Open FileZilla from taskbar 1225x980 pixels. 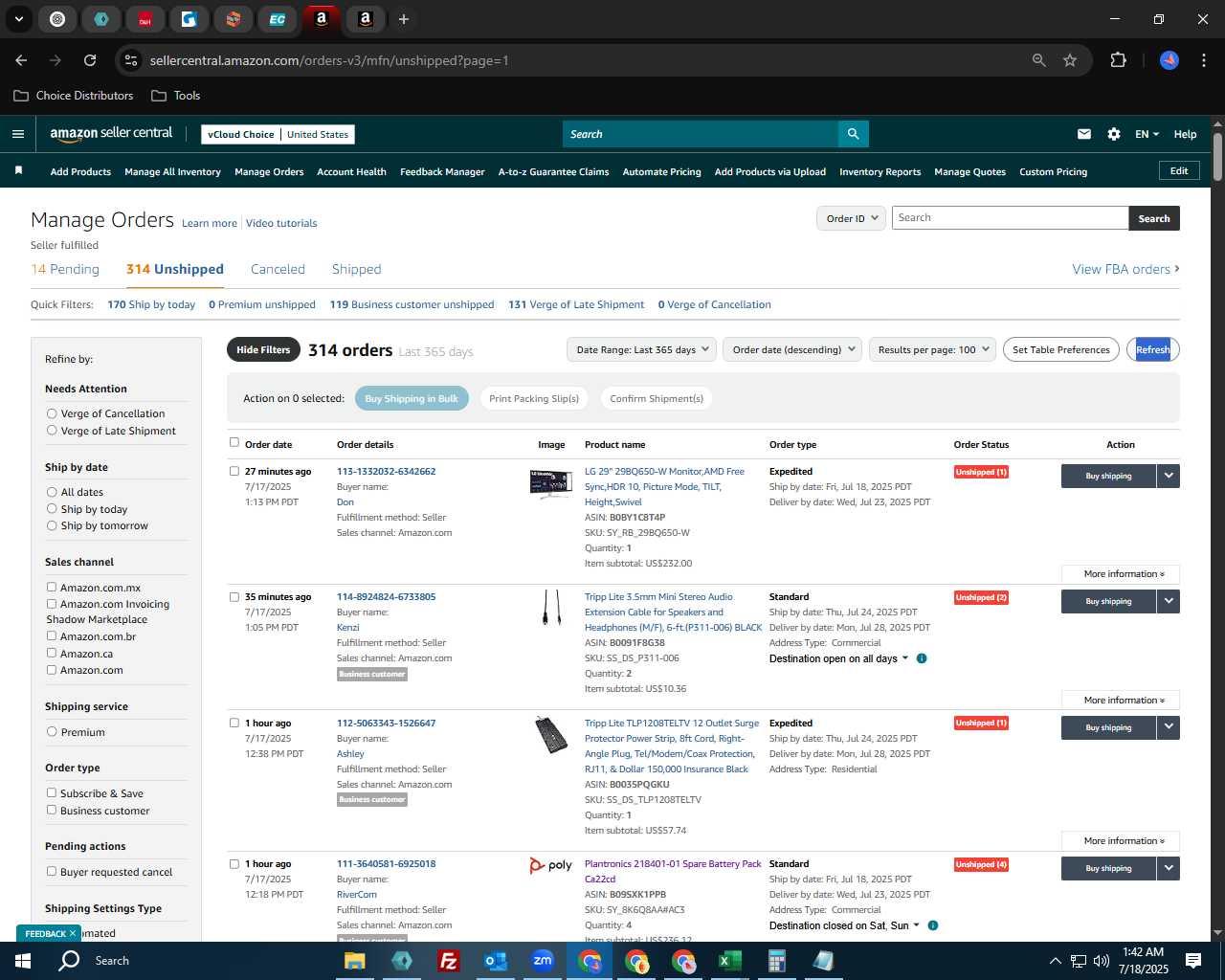pyautogui.click(x=448, y=961)
